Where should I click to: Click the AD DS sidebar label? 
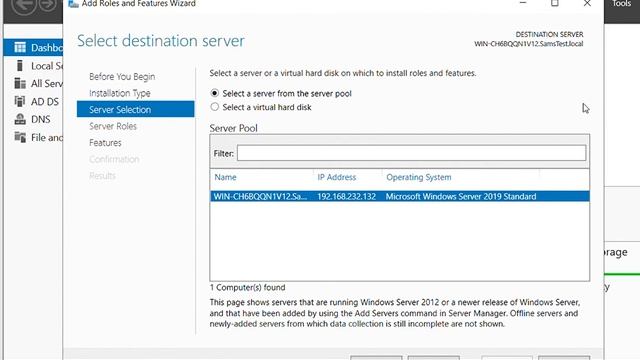(45, 102)
